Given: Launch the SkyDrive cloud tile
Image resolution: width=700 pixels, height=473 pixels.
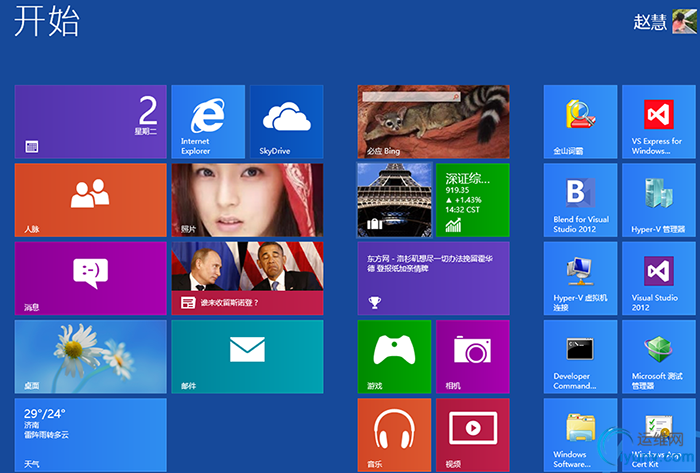Looking at the screenshot, I should click(x=286, y=121).
